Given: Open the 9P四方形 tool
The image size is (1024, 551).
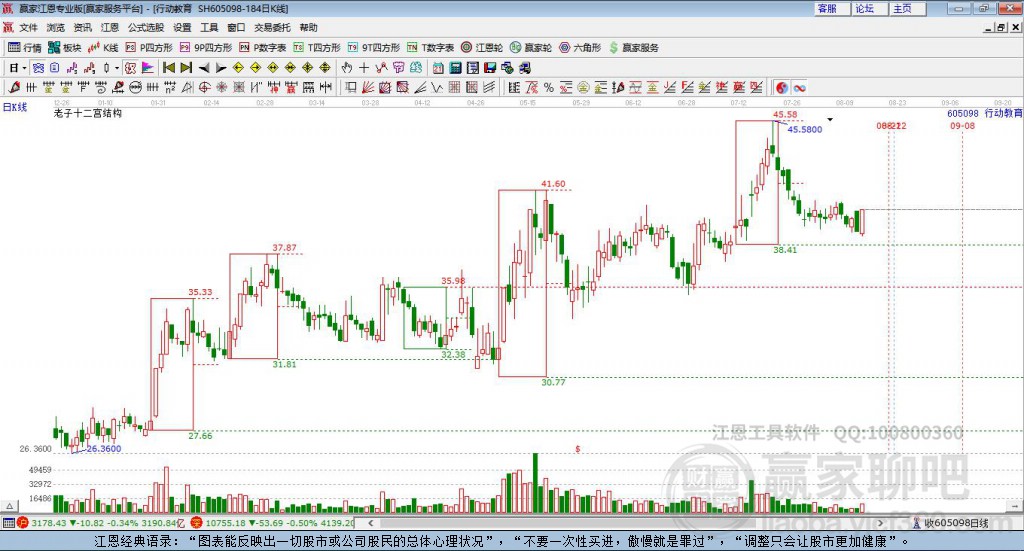Looking at the screenshot, I should pyautogui.click(x=206, y=48).
